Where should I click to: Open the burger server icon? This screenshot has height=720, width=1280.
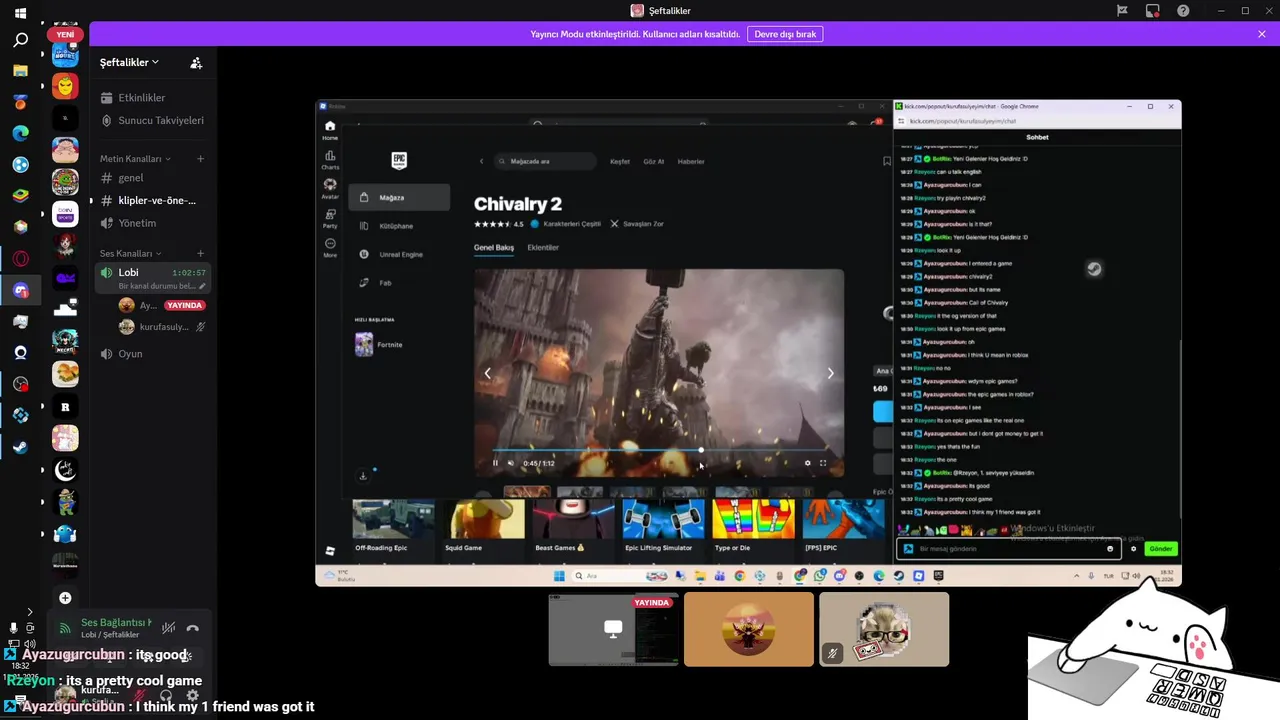(x=65, y=374)
